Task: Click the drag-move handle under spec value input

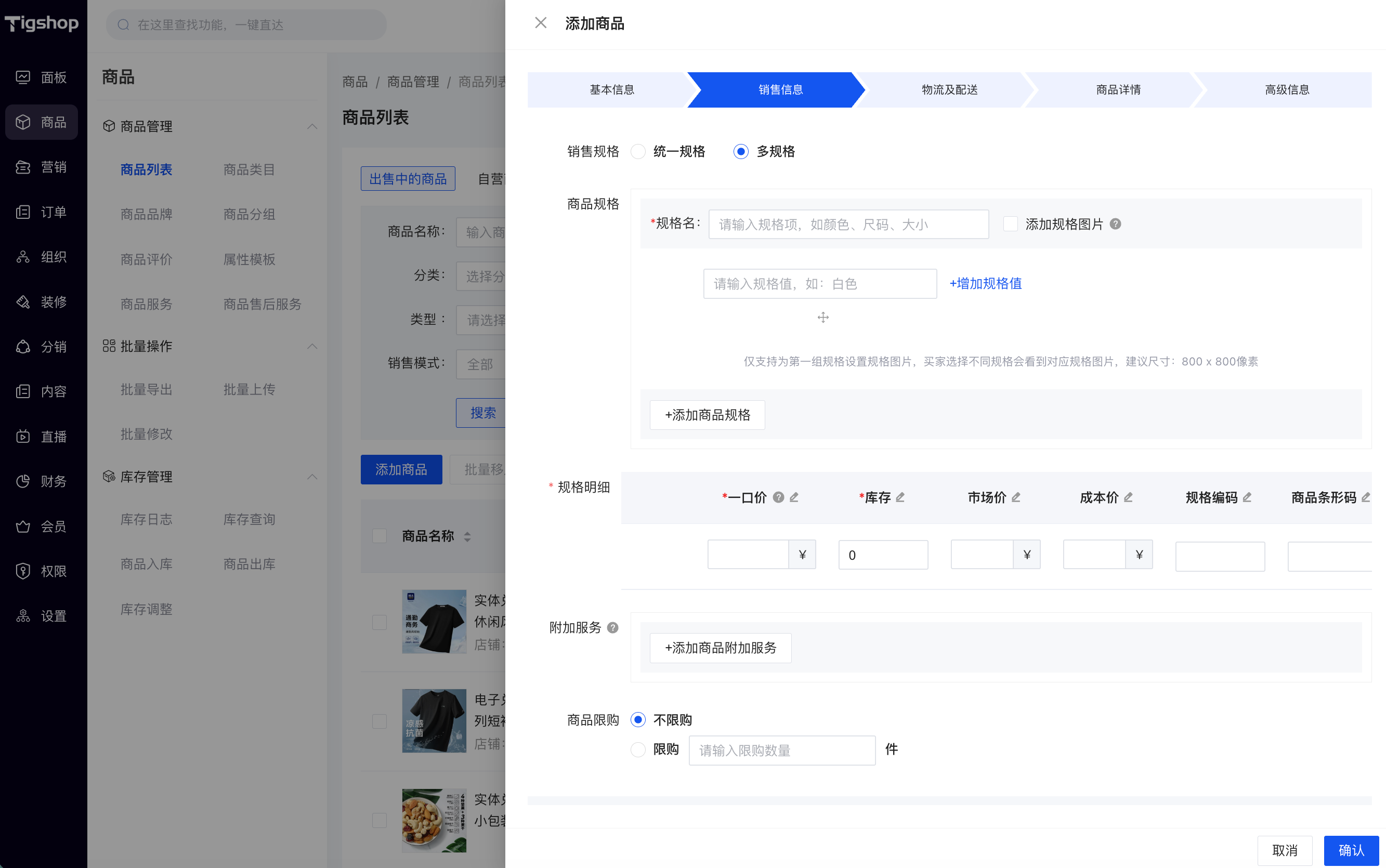Action: 823,318
